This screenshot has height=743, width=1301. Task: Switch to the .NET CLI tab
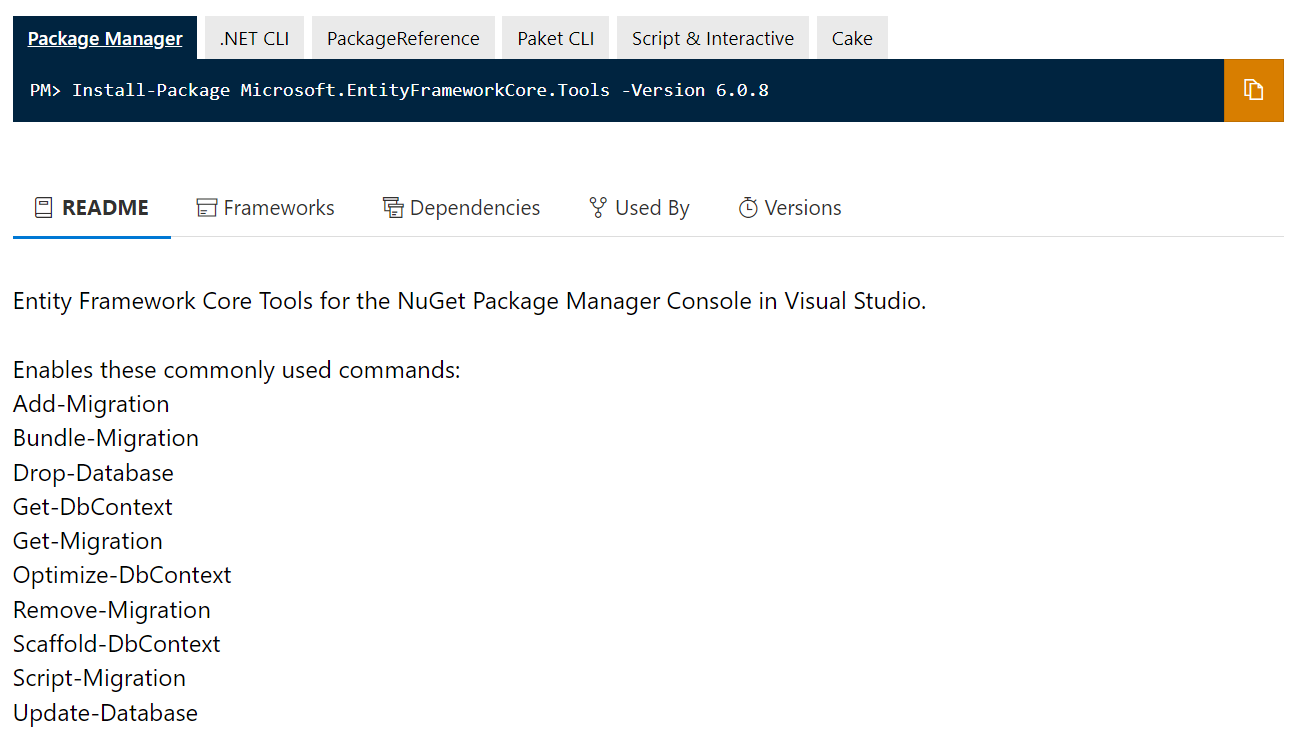(254, 38)
